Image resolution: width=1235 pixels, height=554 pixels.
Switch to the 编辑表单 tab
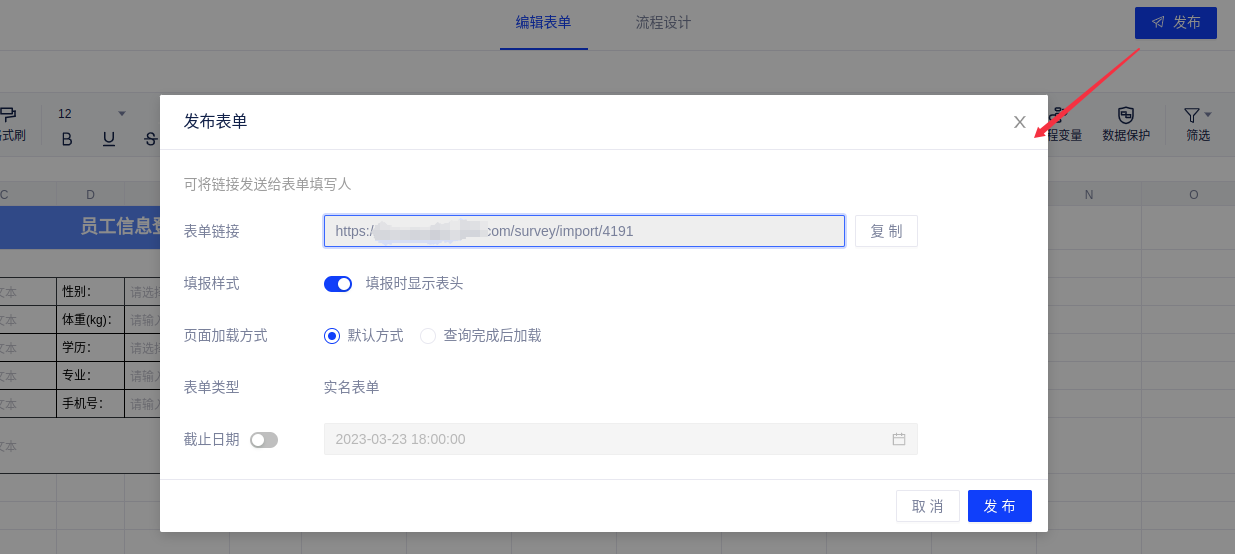click(x=543, y=23)
